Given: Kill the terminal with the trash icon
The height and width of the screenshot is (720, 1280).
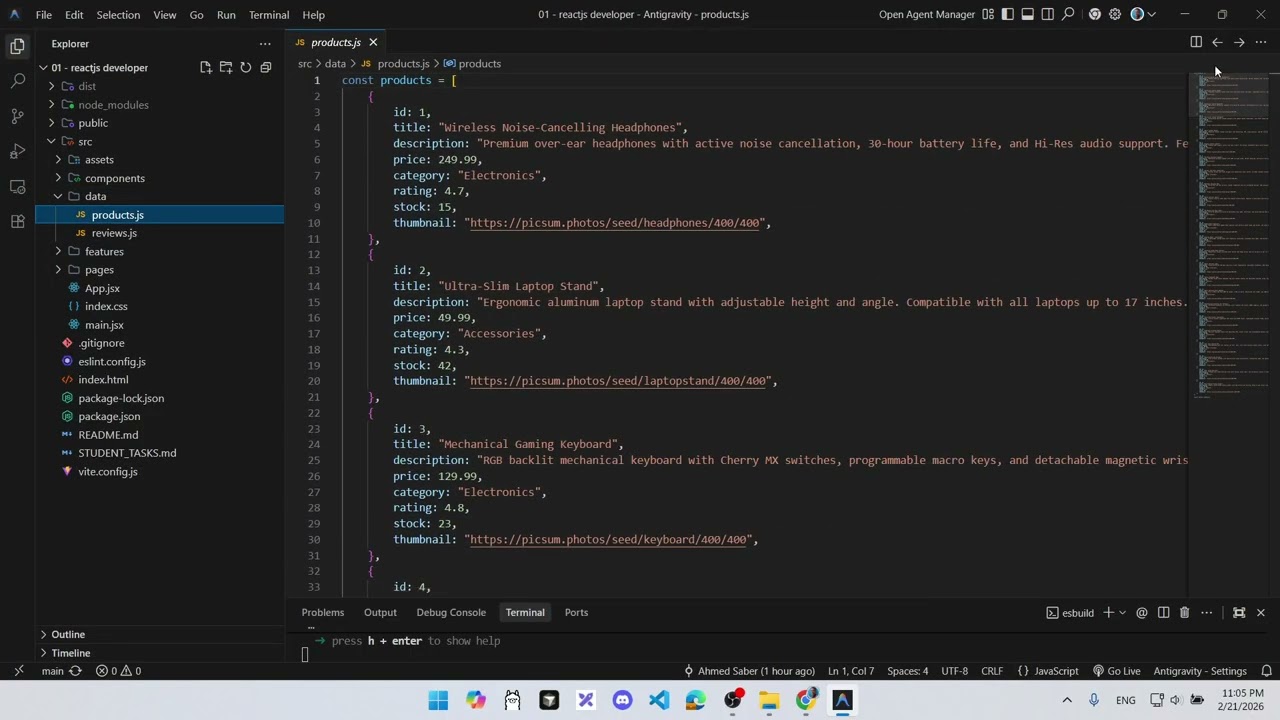Looking at the screenshot, I should pos(1184,612).
